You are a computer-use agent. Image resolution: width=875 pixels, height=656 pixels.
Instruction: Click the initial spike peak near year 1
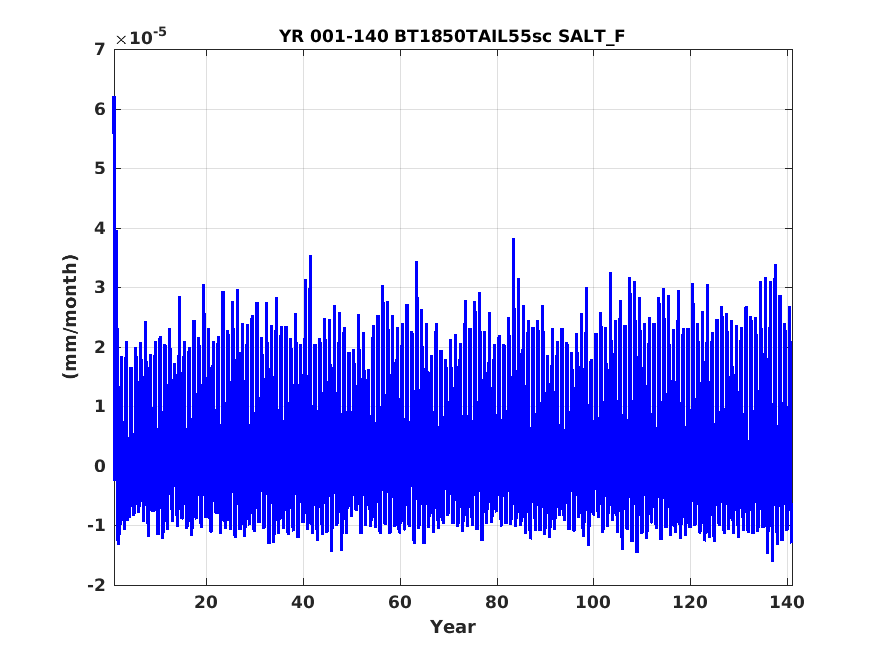(x=114, y=97)
